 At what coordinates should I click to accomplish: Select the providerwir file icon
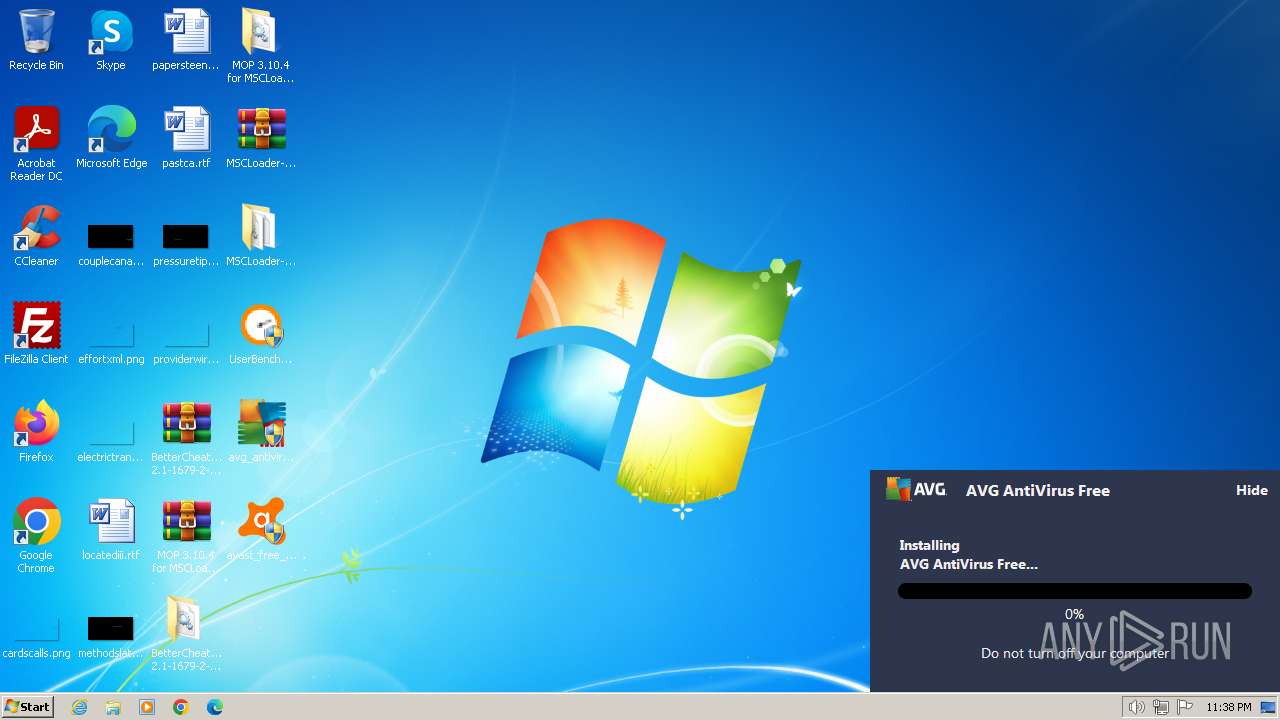(x=186, y=341)
